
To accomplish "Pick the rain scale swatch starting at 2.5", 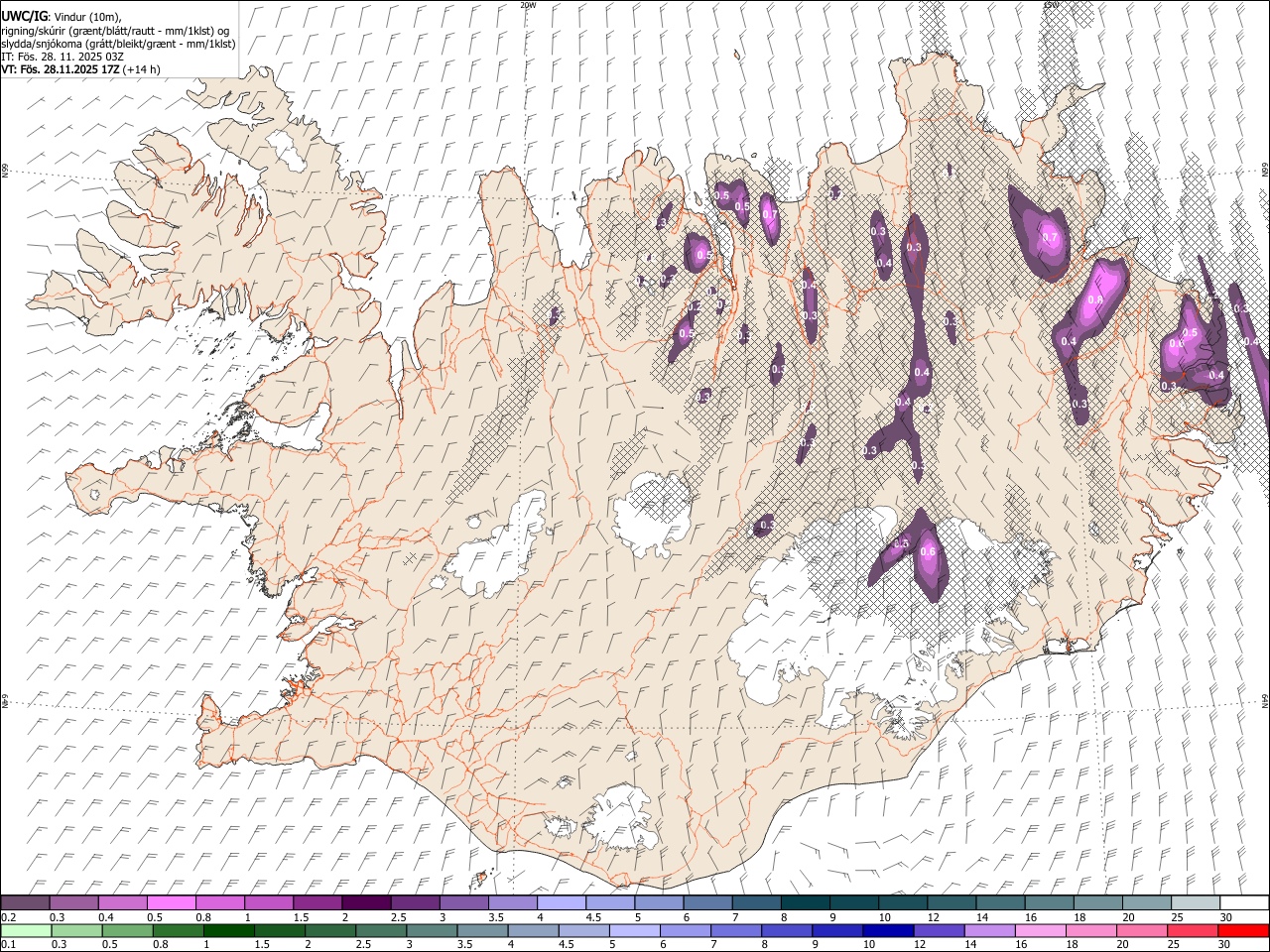I will pyautogui.click(x=380, y=930).
